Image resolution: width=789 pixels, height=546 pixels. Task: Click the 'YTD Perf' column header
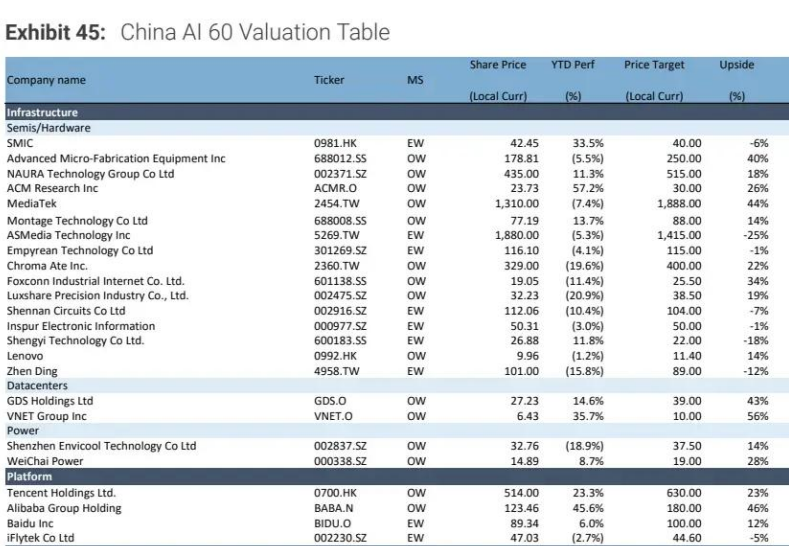tap(573, 65)
